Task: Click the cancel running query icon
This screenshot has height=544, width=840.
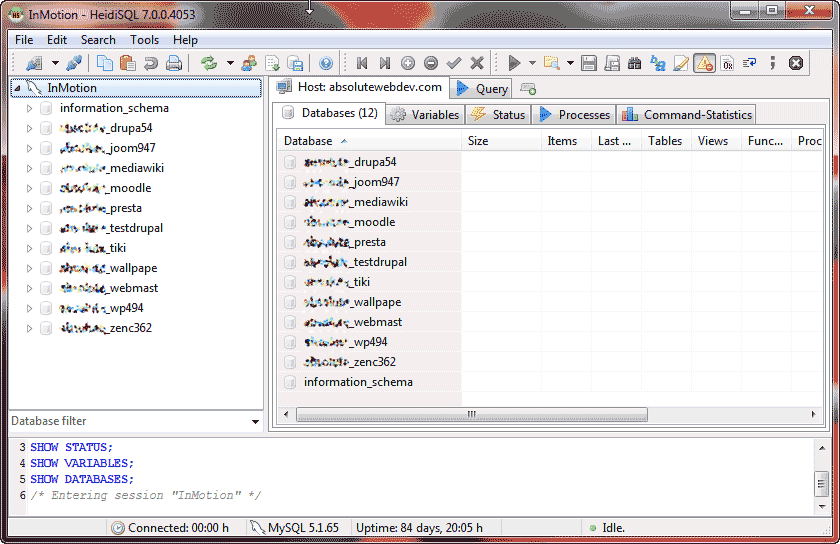Action: [x=796, y=63]
